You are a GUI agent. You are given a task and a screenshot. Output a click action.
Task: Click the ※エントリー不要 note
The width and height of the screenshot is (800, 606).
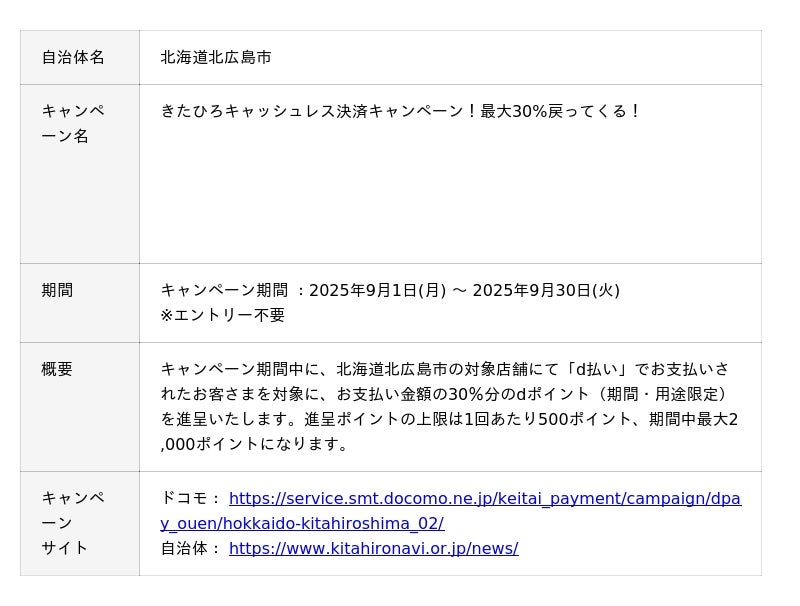(x=223, y=315)
